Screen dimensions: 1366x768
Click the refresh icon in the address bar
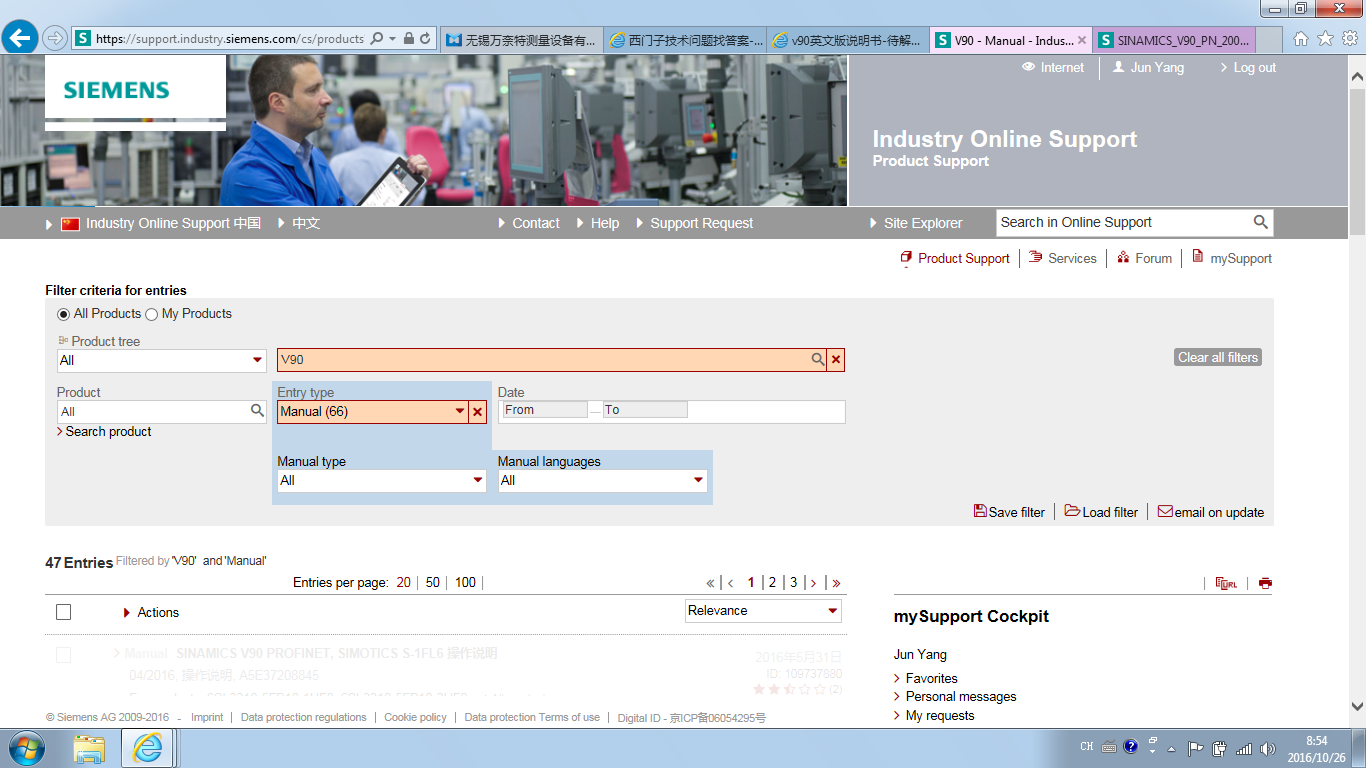point(426,39)
